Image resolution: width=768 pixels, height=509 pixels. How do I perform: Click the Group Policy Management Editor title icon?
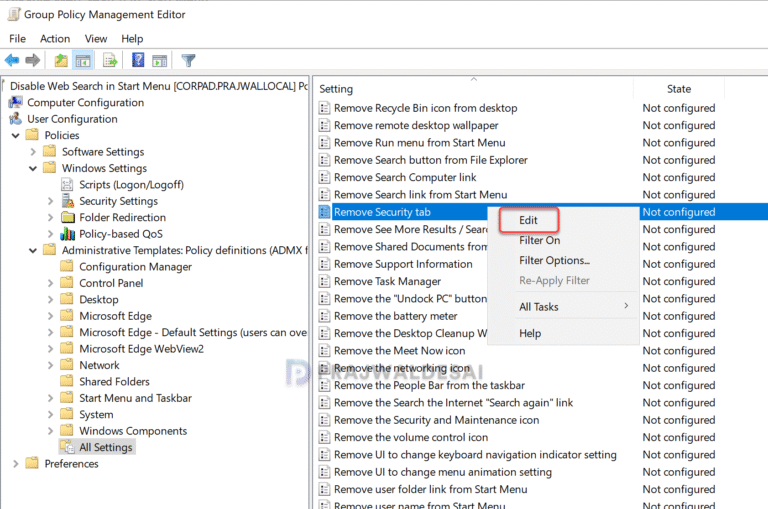click(x=14, y=14)
